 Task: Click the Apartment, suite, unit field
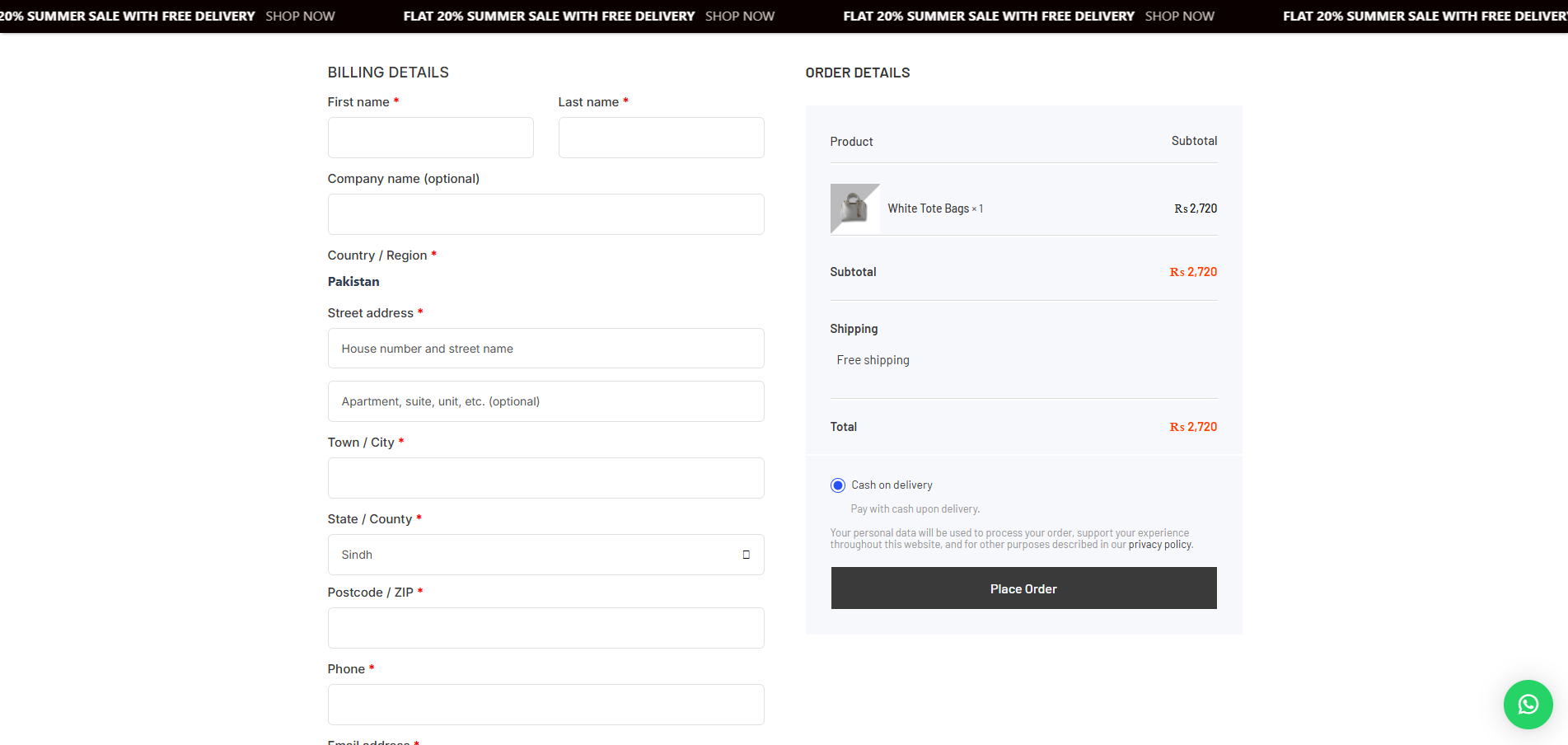tap(545, 401)
